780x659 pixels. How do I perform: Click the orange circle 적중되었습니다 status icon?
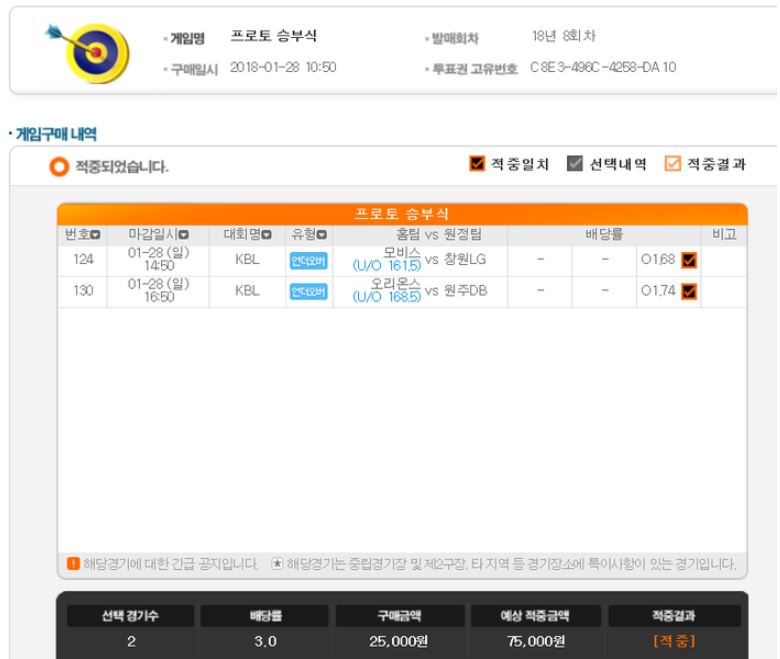point(59,167)
